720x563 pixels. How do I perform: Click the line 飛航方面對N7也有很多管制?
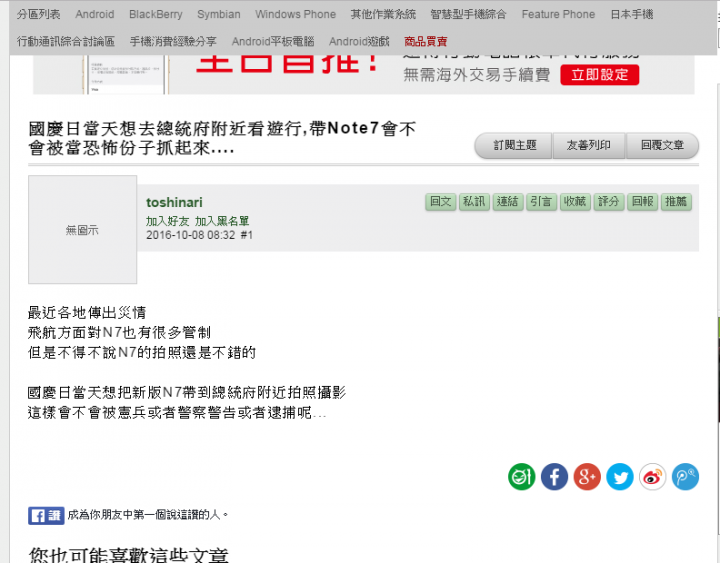pos(119,332)
